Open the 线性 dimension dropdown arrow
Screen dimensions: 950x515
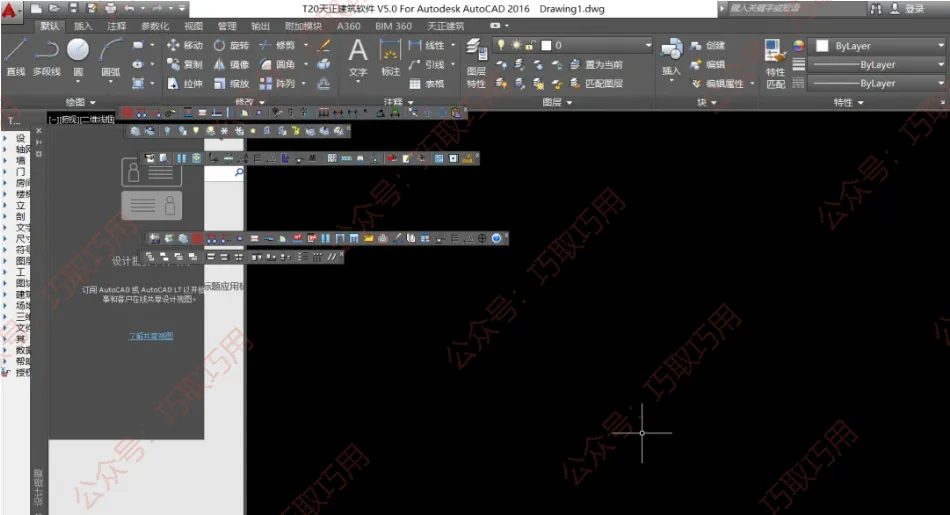[453, 45]
